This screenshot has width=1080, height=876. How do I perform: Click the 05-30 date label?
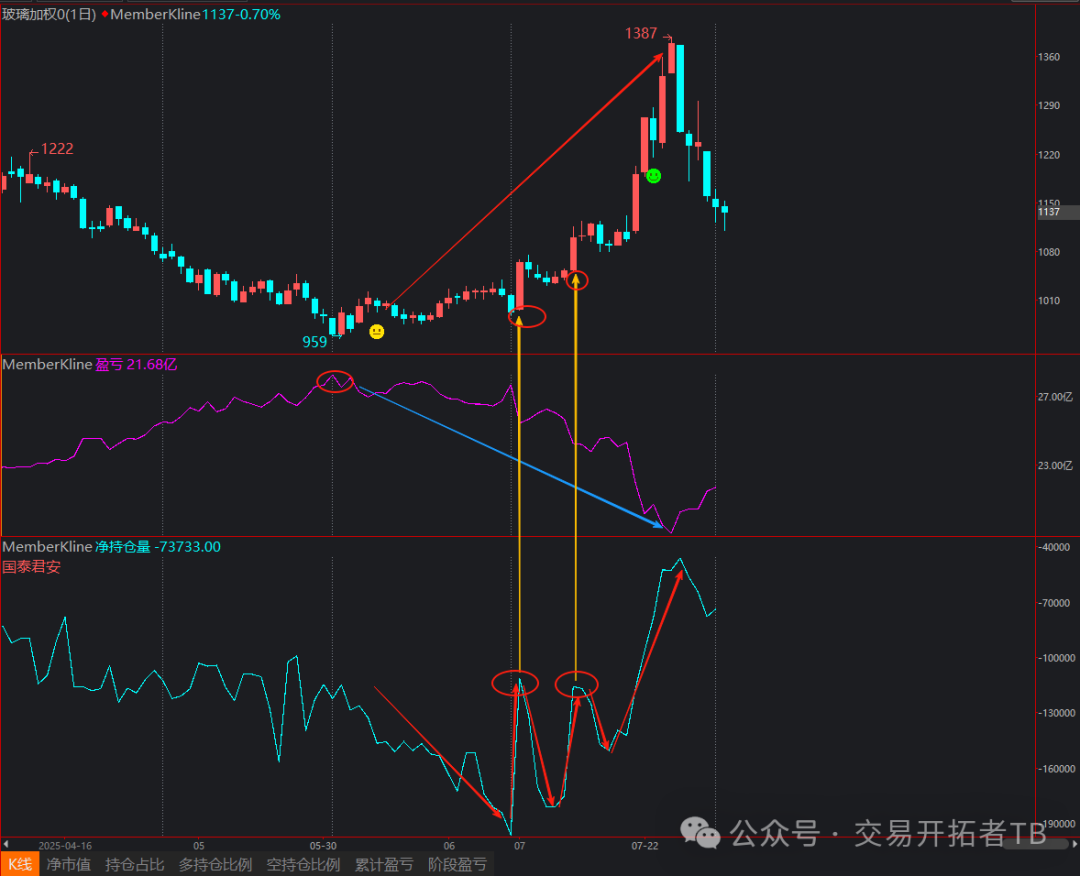(323, 846)
